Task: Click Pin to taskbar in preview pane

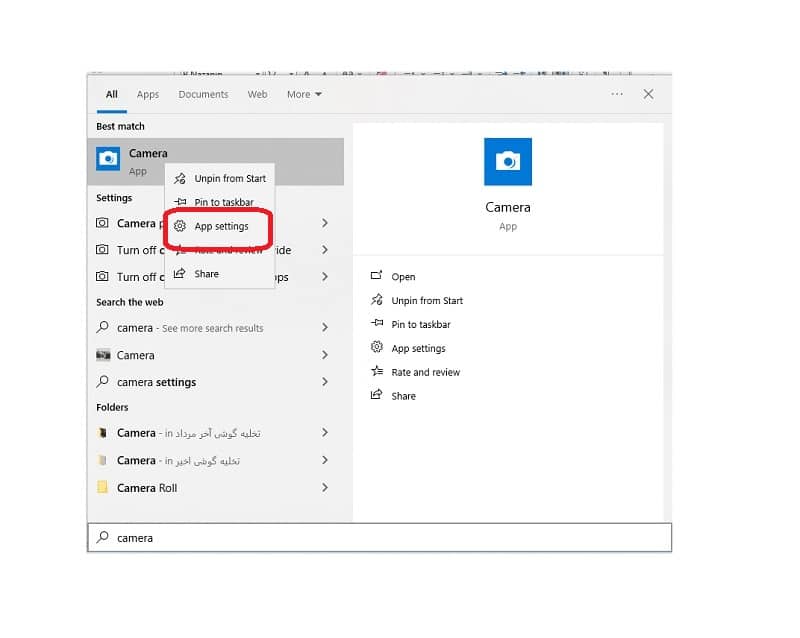Action: pos(421,325)
